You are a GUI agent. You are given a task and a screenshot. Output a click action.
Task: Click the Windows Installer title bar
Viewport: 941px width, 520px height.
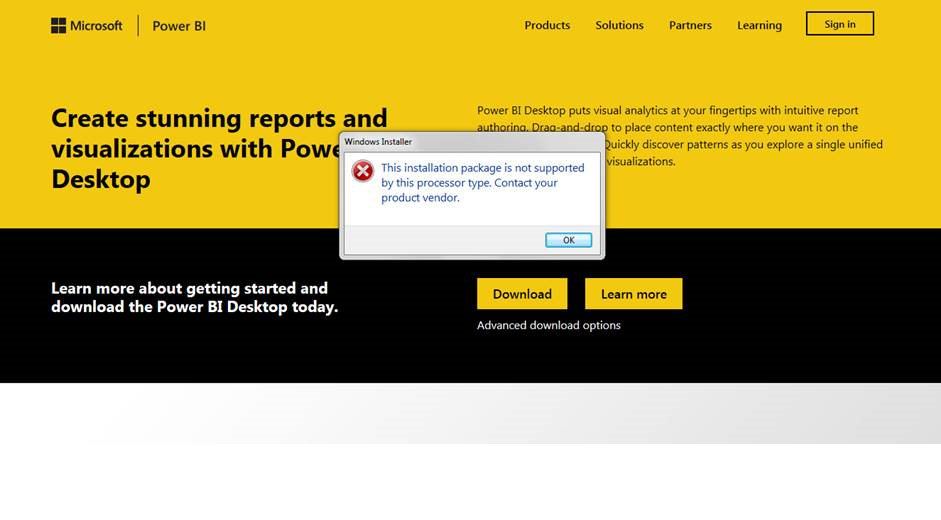click(x=472, y=142)
